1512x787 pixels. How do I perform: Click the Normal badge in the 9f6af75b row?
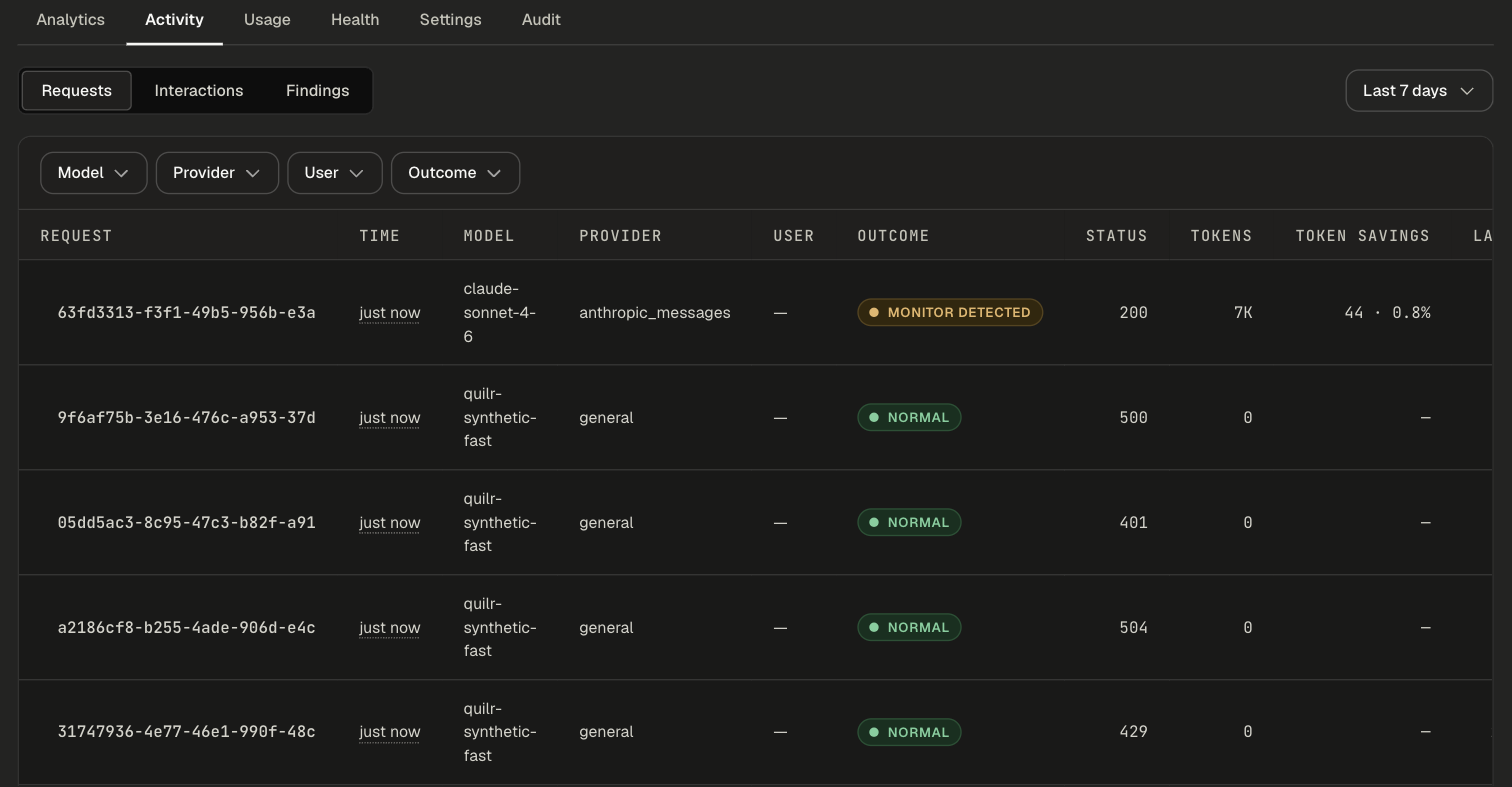point(909,418)
